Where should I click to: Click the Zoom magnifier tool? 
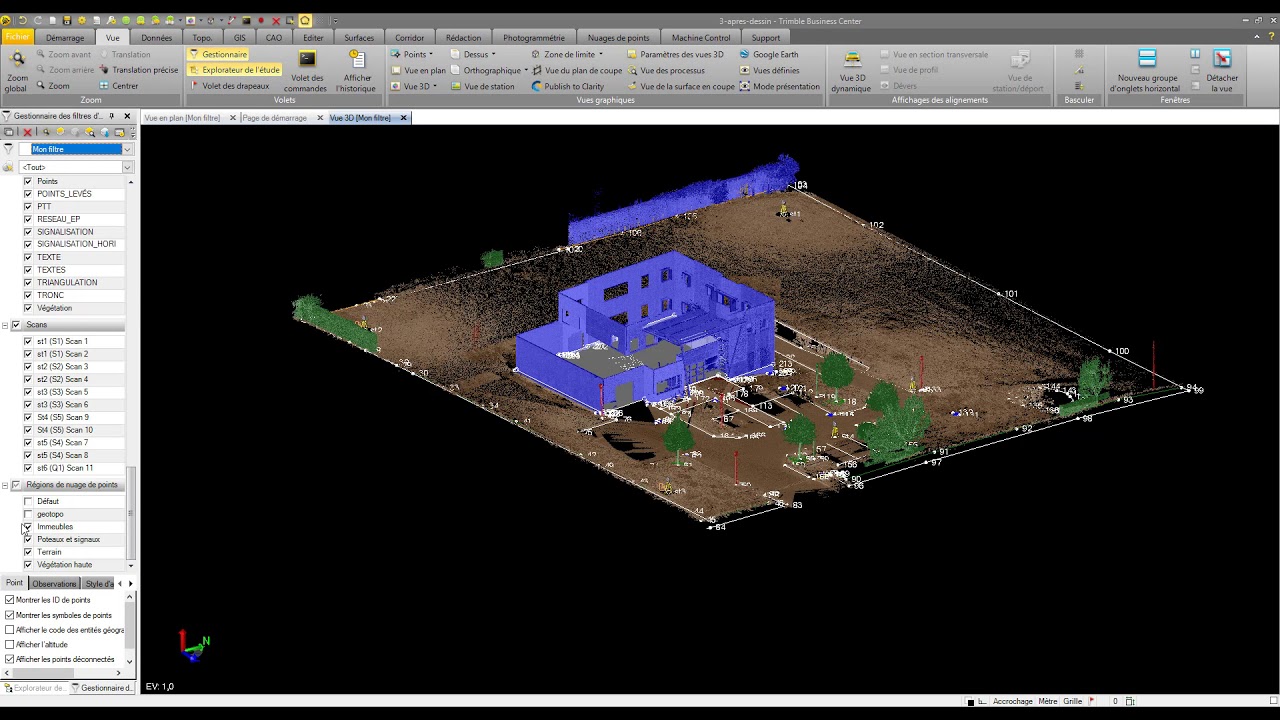(53, 86)
